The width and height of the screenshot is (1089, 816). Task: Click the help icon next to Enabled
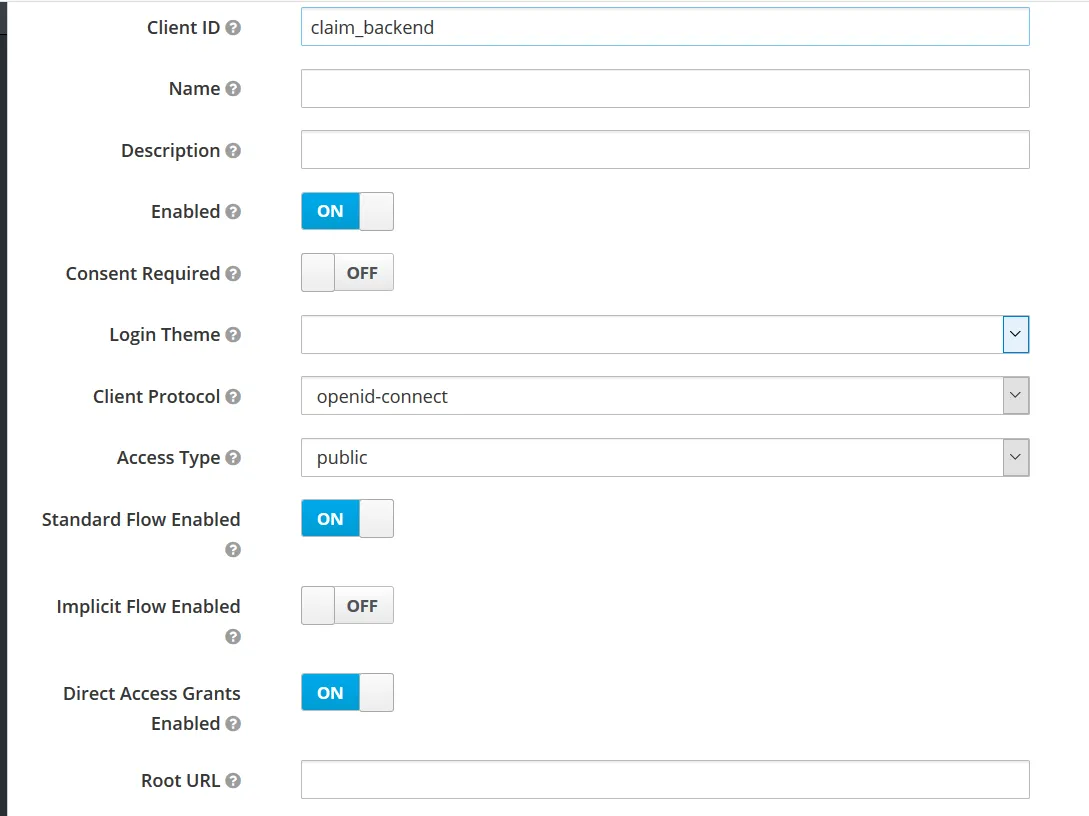[233, 212]
